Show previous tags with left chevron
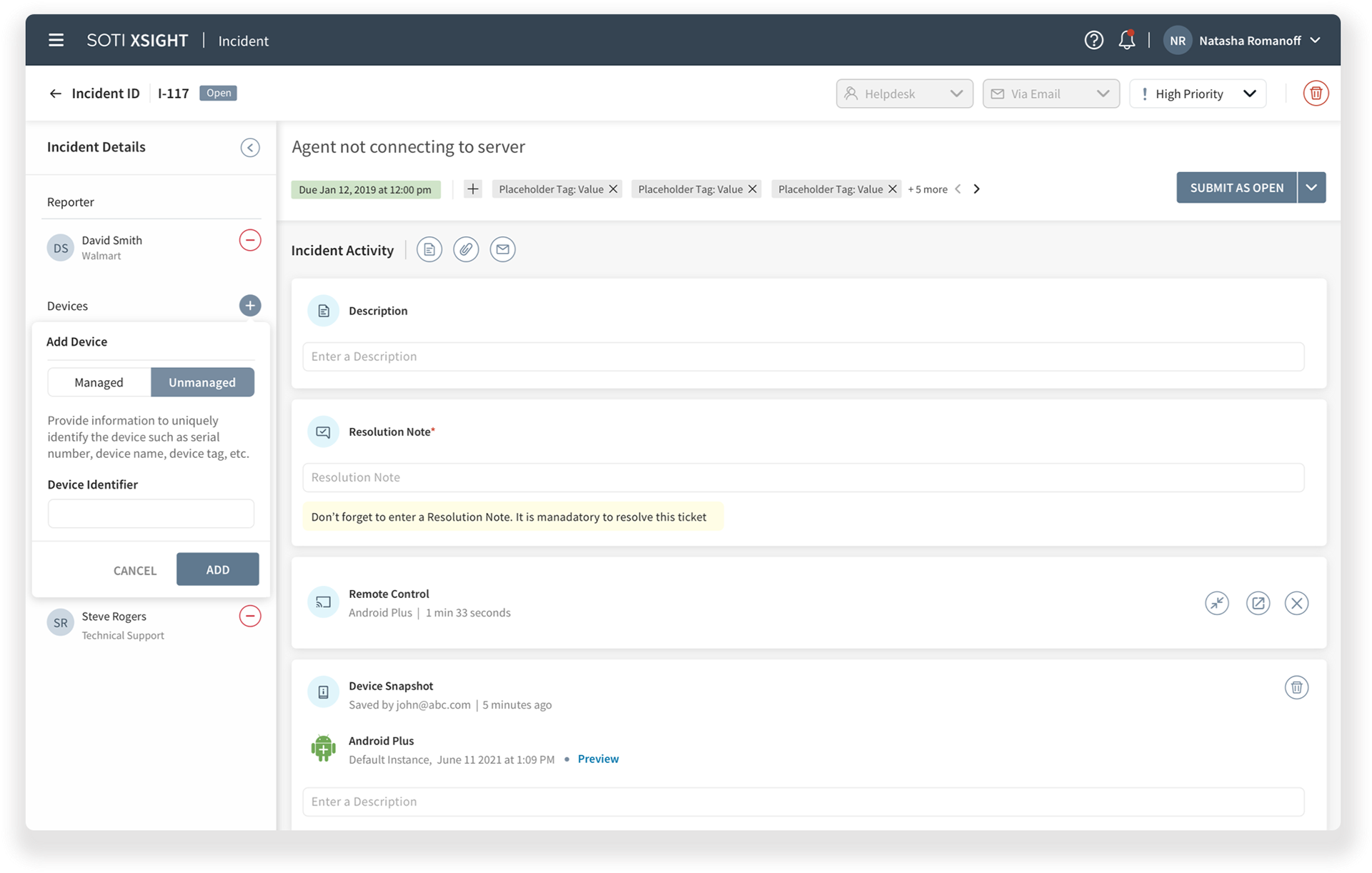The height and width of the screenshot is (873, 1372). tap(958, 189)
